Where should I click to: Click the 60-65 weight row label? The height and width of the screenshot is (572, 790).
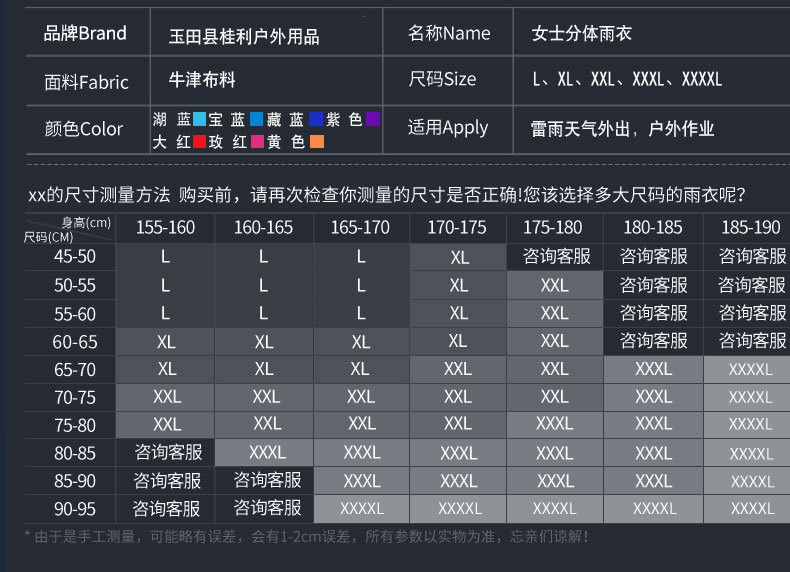(75, 342)
